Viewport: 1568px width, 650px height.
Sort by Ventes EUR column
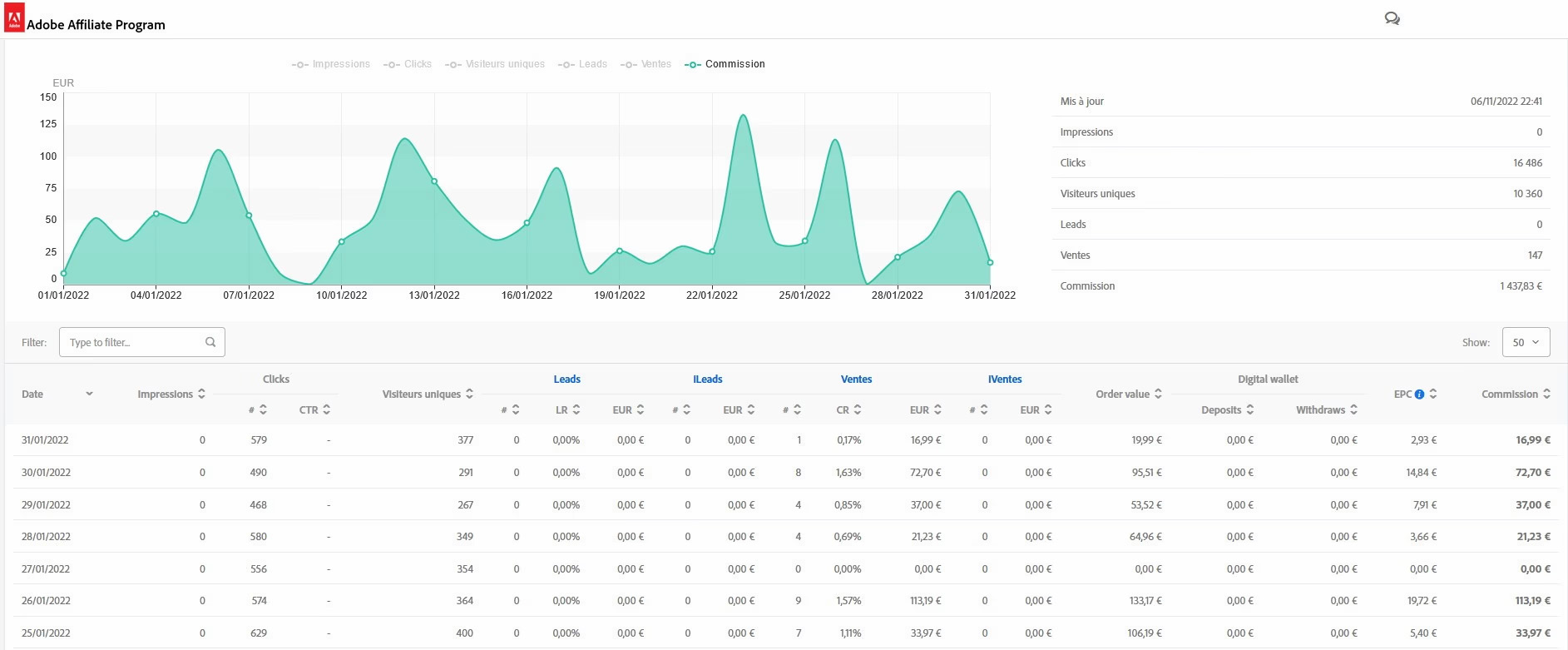937,409
